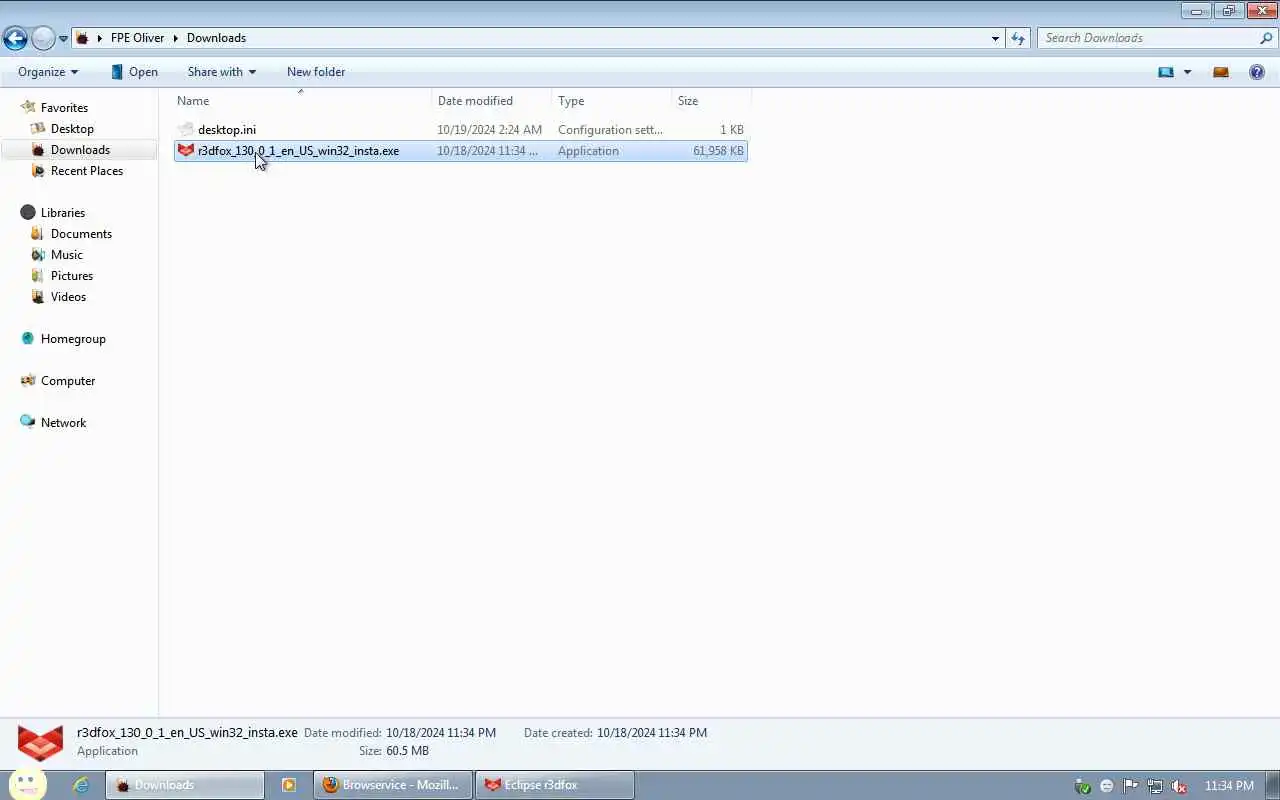Select r3dfox_130_0_1_en_US_win32_insta.exe file name
This screenshot has width=1280, height=800.
point(298,151)
